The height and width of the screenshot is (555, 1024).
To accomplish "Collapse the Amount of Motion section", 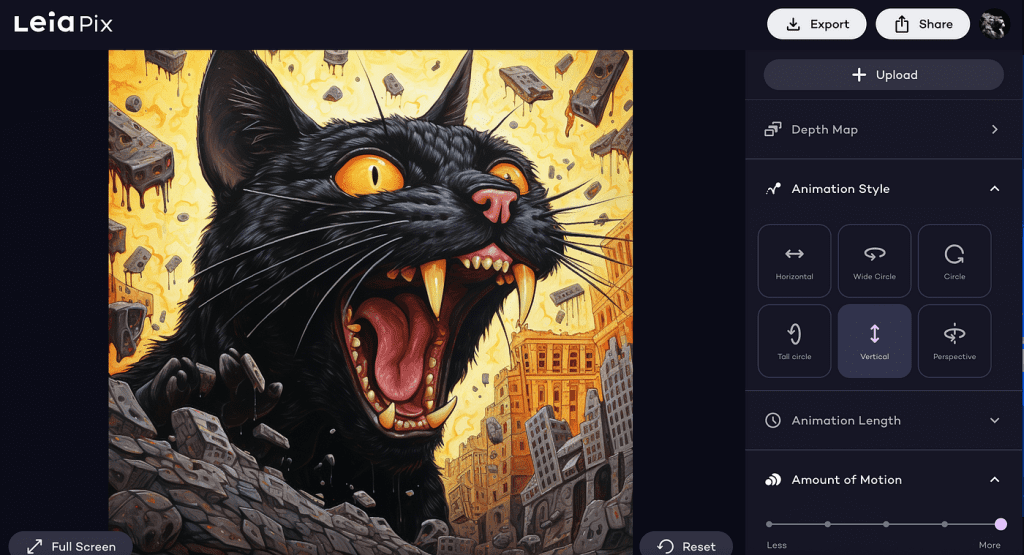I will click(994, 480).
